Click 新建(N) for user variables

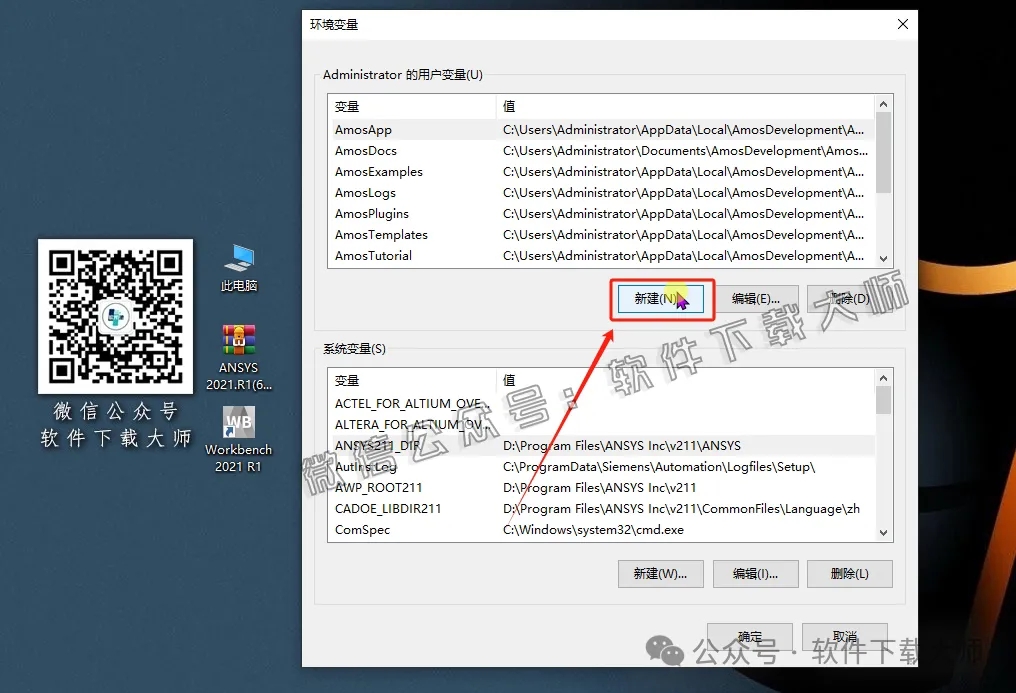[660, 299]
